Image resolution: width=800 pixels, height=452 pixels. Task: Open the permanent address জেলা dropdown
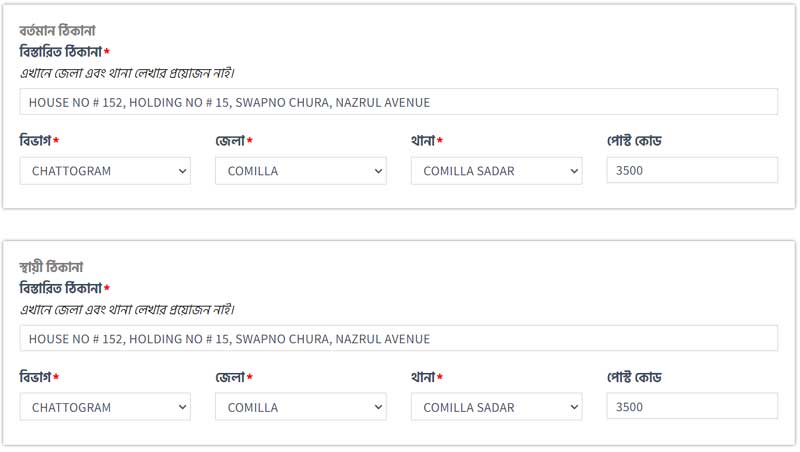(300, 407)
